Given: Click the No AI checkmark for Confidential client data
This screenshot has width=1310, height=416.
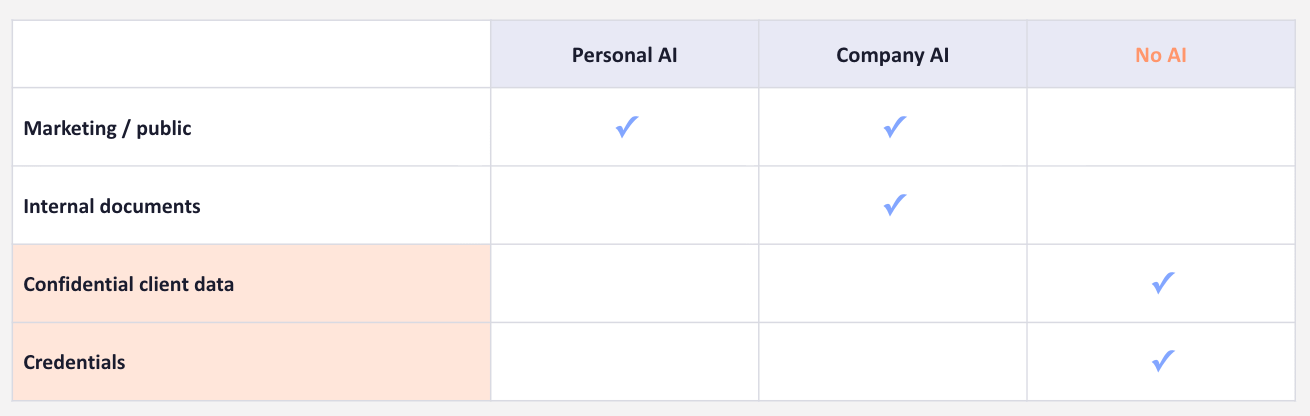Looking at the screenshot, I should point(1162,283).
